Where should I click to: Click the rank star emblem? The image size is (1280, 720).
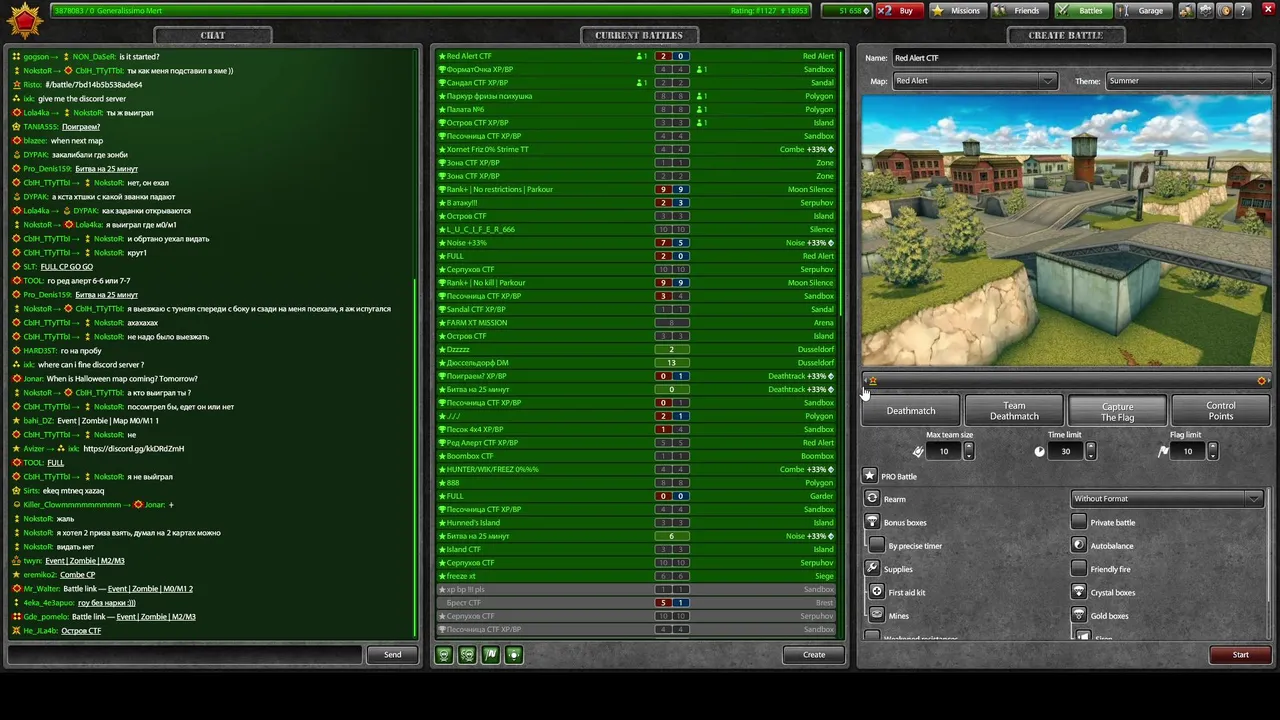(24, 20)
